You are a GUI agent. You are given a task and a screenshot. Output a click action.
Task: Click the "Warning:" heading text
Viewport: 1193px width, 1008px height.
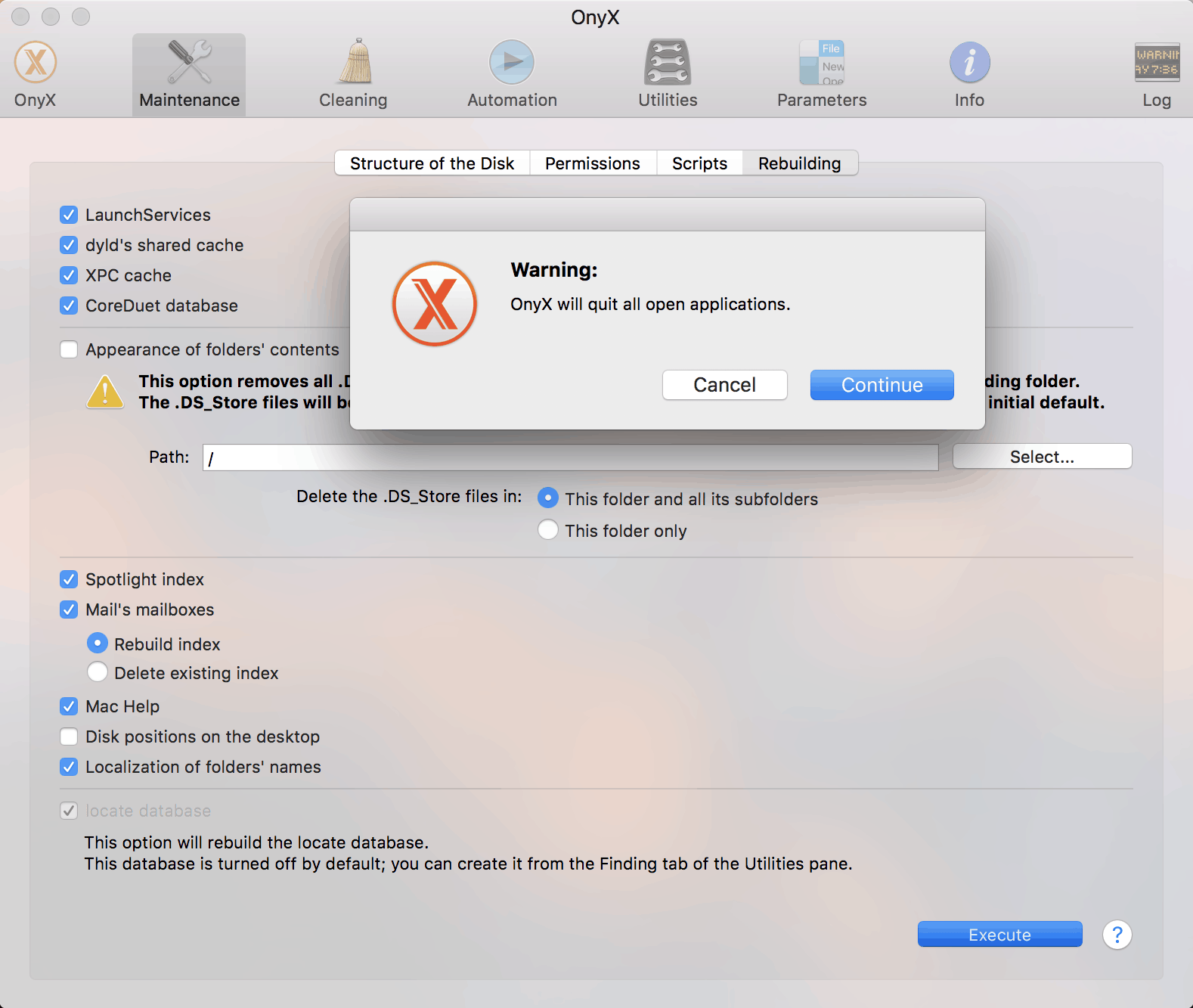pyautogui.click(x=554, y=270)
